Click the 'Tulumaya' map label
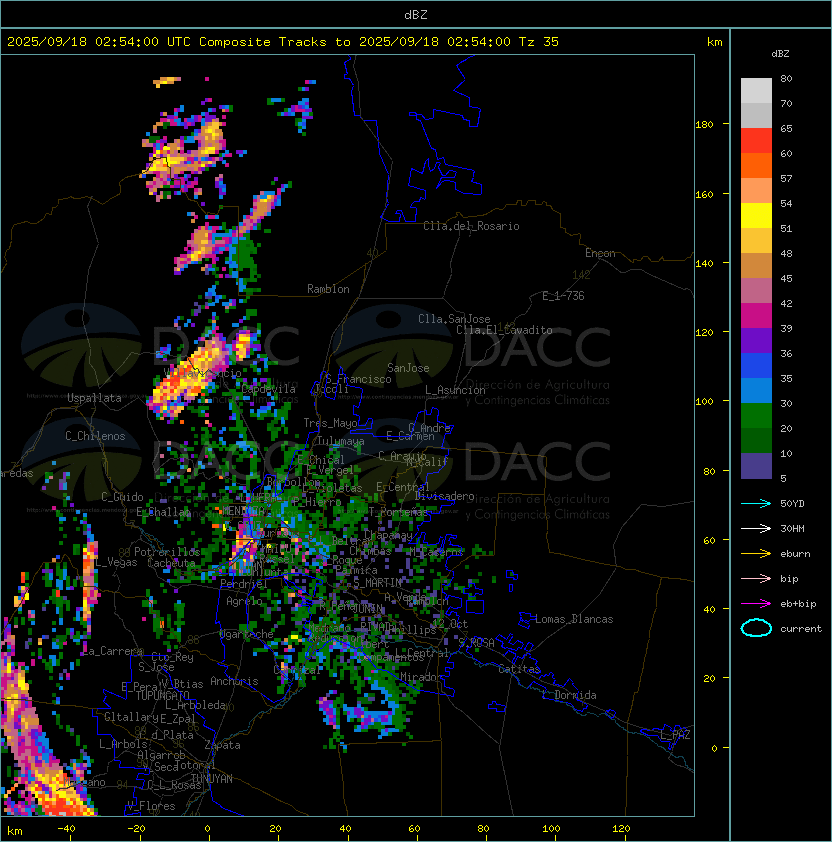 341,441
